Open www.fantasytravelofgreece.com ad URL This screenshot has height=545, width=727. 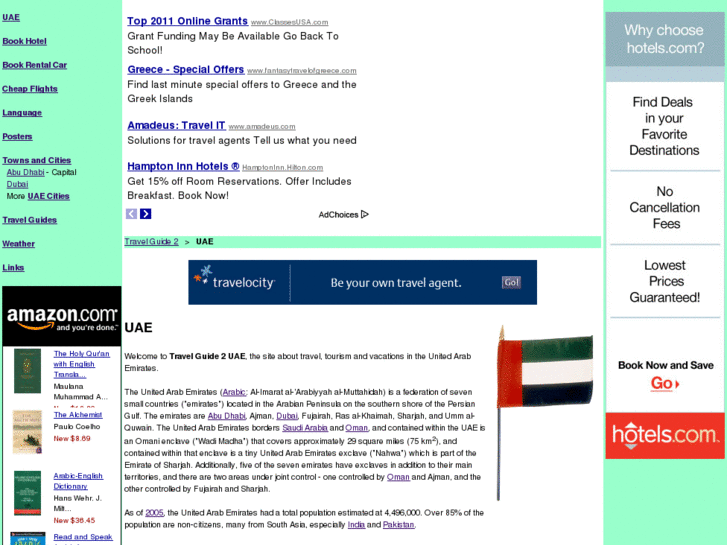click(302, 71)
